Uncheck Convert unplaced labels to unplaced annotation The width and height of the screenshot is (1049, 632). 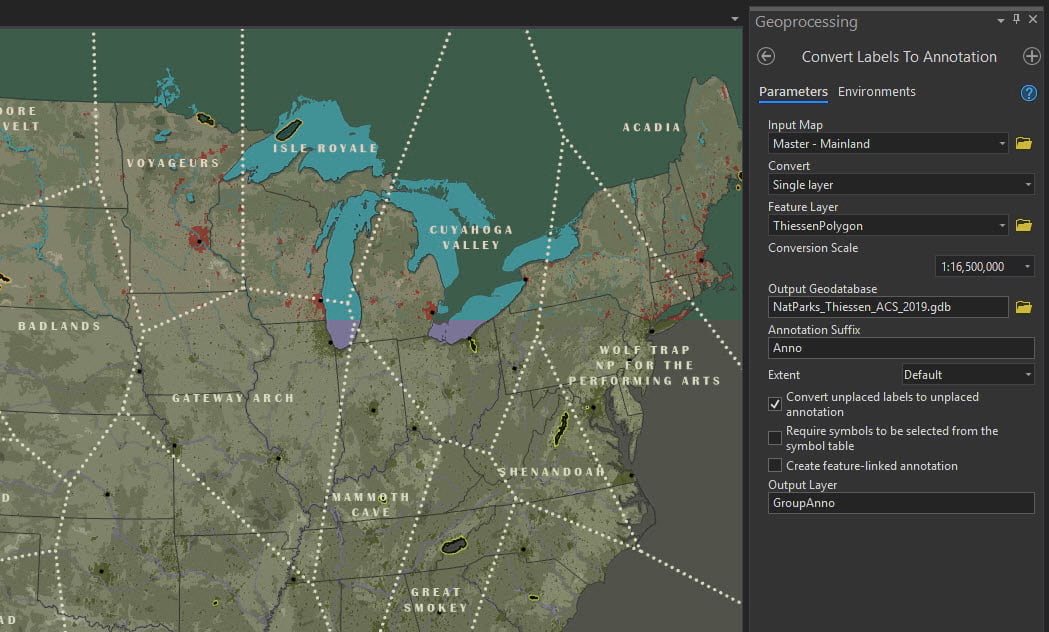coord(775,404)
